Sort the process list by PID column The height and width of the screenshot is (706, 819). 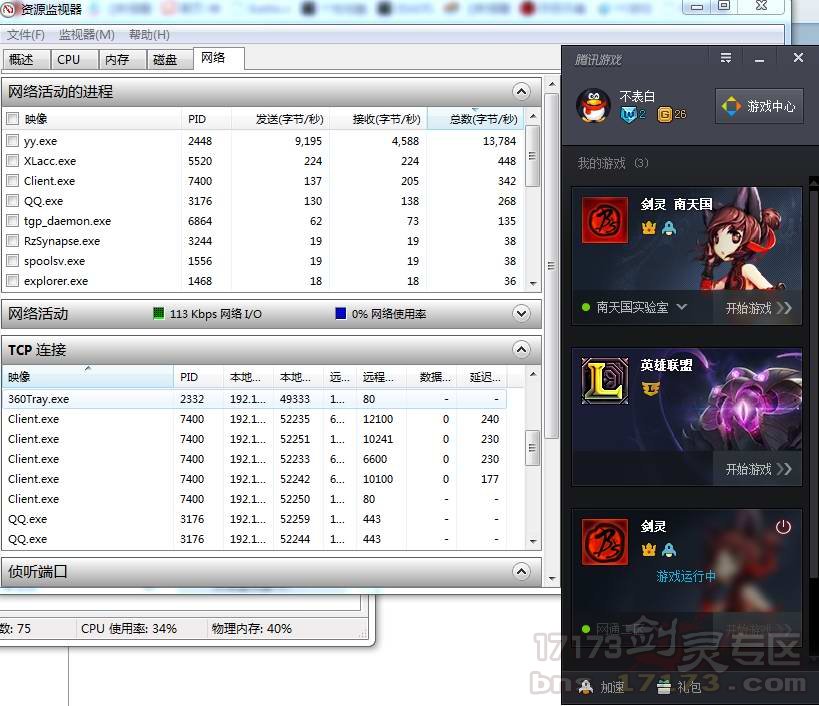coord(206,119)
